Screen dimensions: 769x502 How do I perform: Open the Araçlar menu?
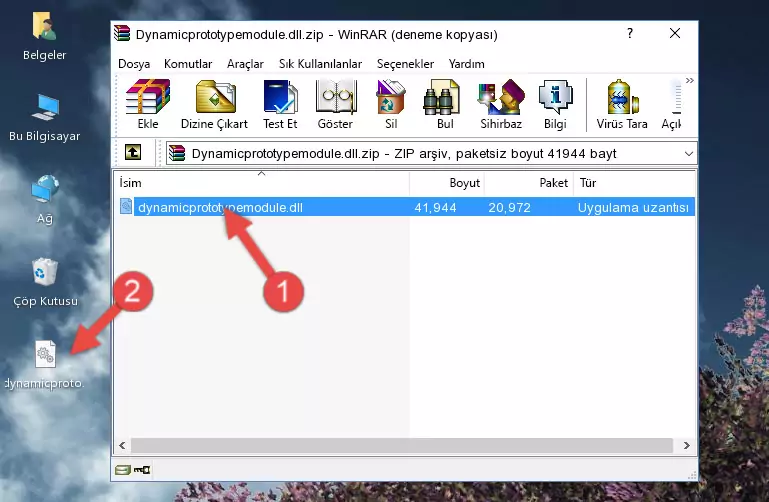point(245,64)
